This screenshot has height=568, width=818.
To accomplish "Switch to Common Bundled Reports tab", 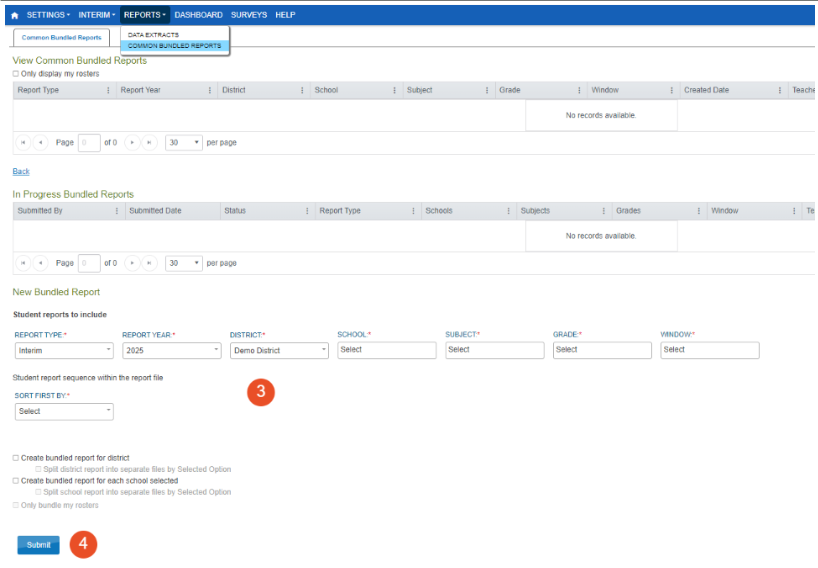I will (x=61, y=37).
